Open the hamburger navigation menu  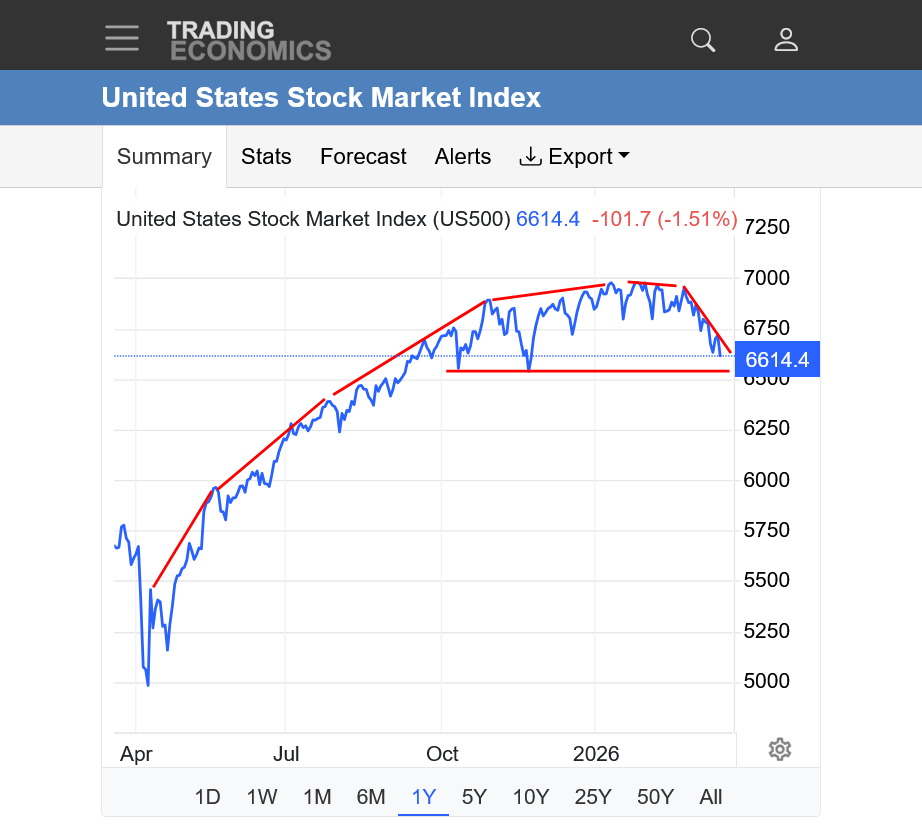coord(122,38)
